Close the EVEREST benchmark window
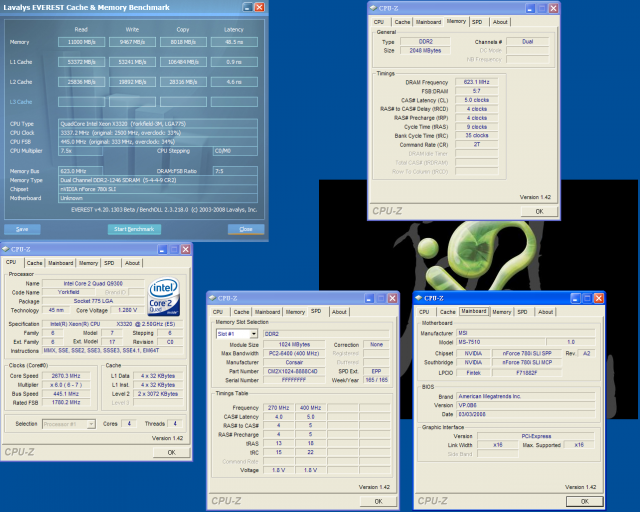 click(259, 7)
